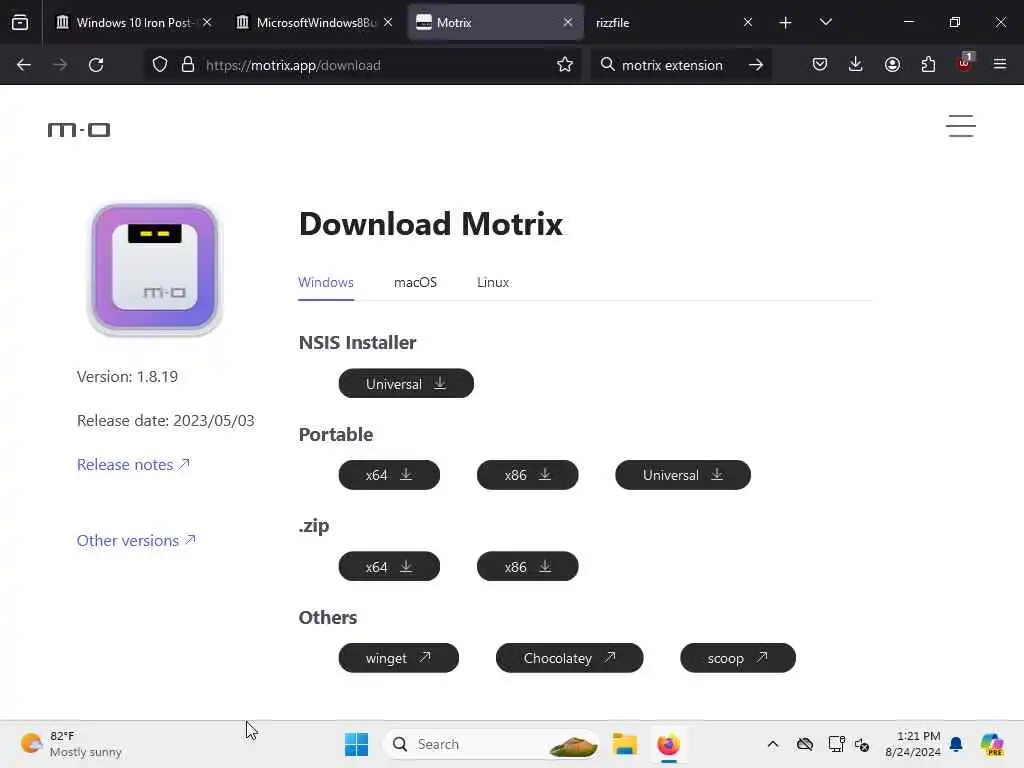This screenshot has height=768, width=1024.
Task: Open the Windows Start menu
Action: (x=357, y=744)
